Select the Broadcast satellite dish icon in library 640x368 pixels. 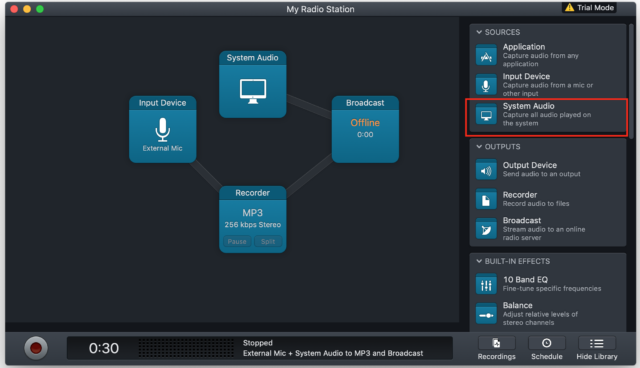tap(486, 229)
